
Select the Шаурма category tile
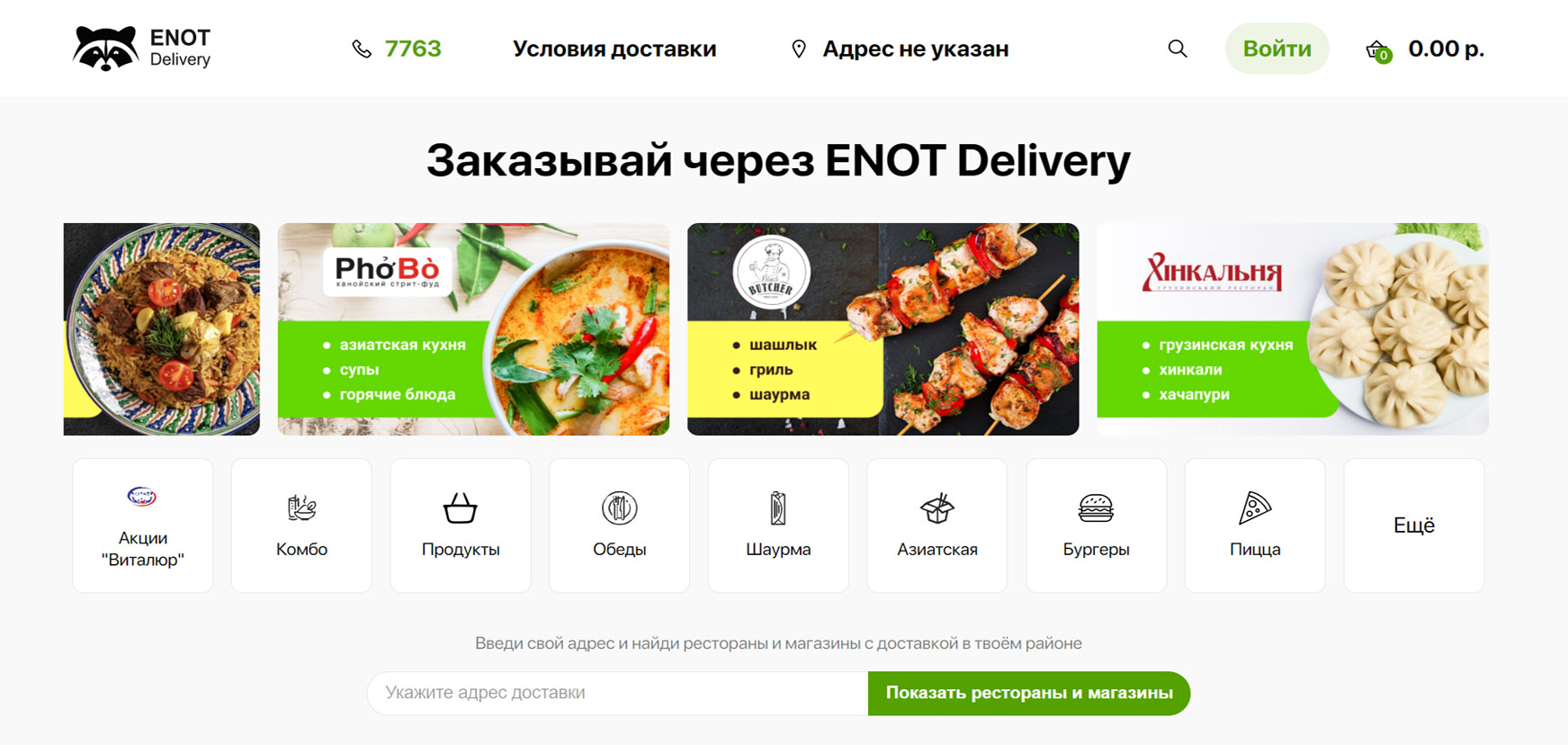778,525
